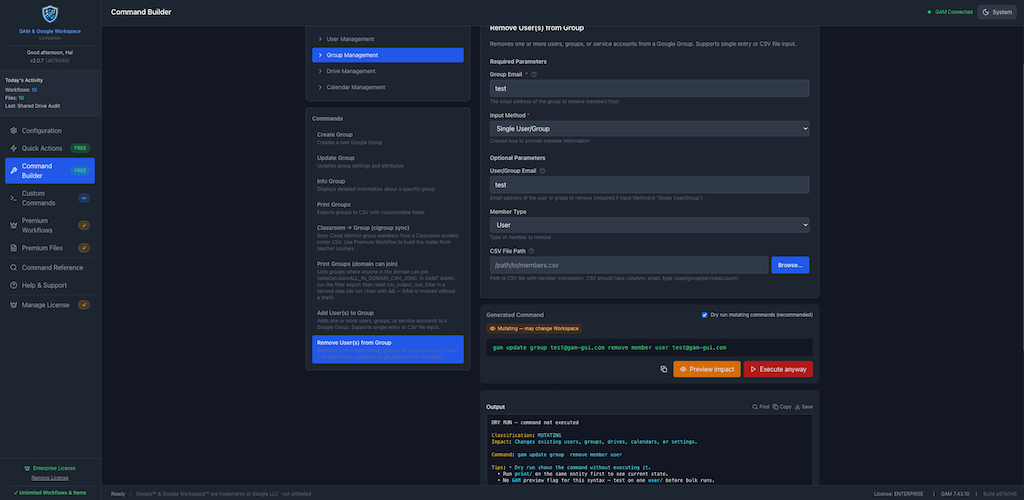Select the Create Group command
The width and height of the screenshot is (1024, 500).
pyautogui.click(x=388, y=138)
